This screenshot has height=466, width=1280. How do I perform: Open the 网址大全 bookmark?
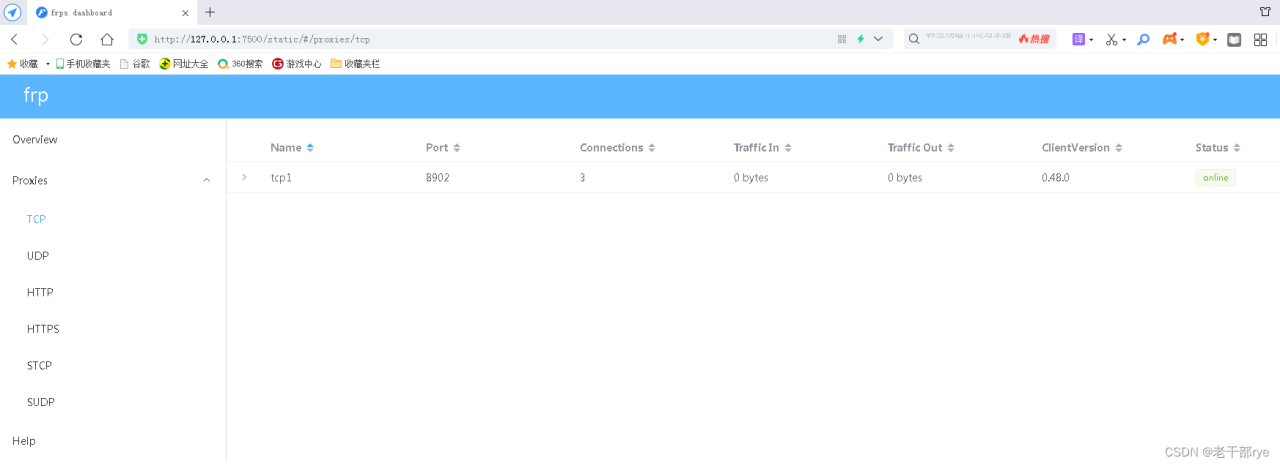point(184,63)
